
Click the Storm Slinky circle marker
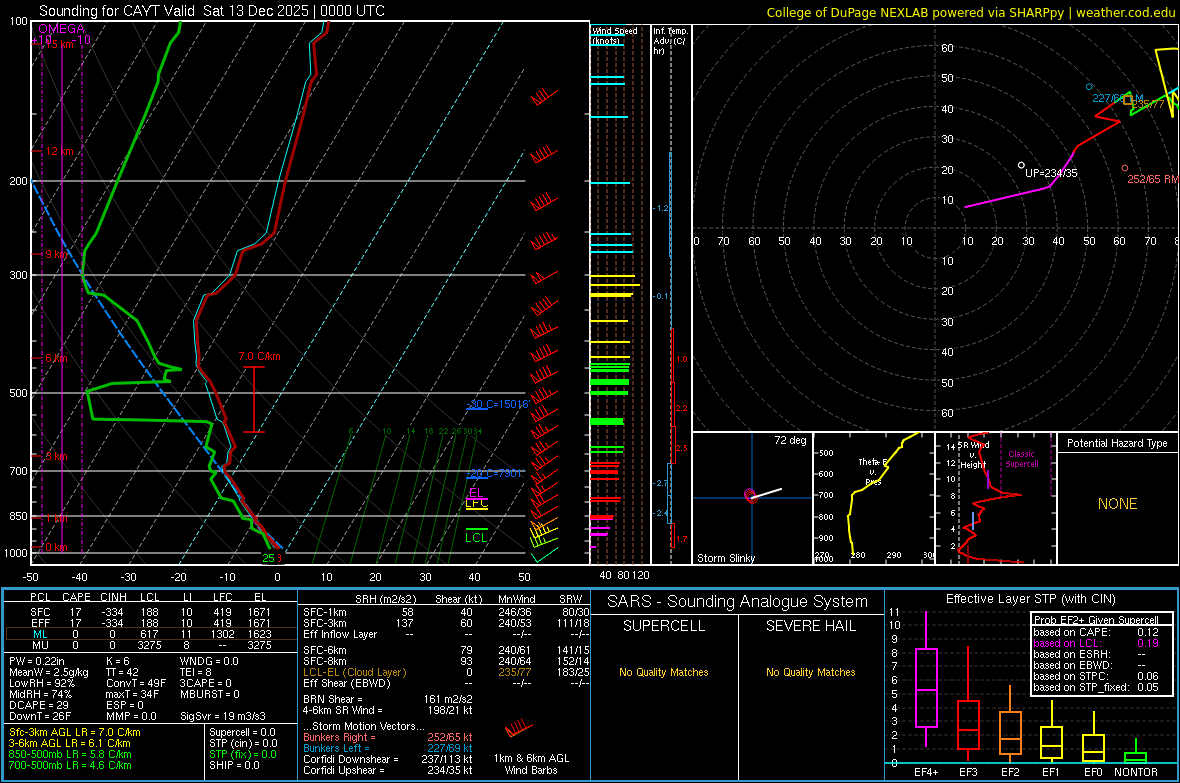[750, 495]
